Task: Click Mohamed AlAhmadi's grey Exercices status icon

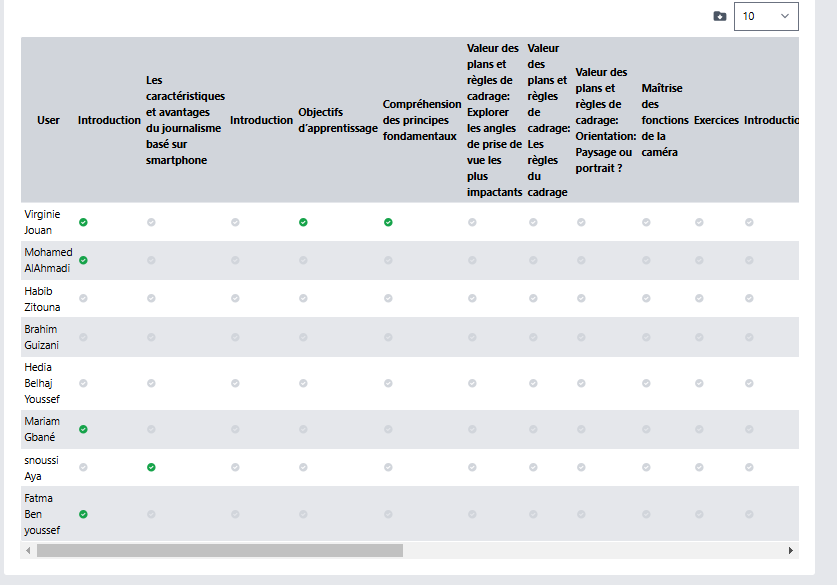Action: (x=699, y=260)
